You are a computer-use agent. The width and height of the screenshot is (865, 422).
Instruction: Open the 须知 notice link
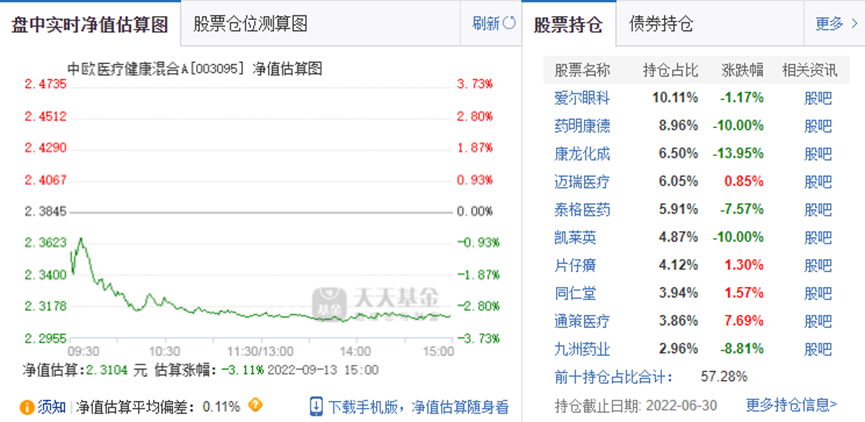pyautogui.click(x=52, y=408)
